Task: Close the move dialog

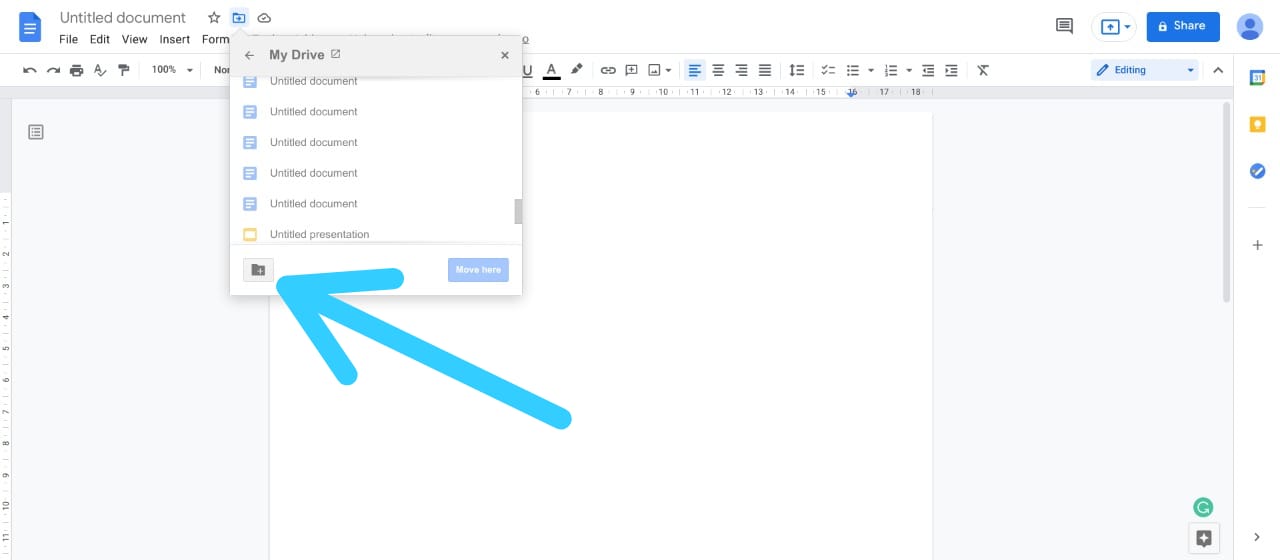Action: (x=505, y=55)
